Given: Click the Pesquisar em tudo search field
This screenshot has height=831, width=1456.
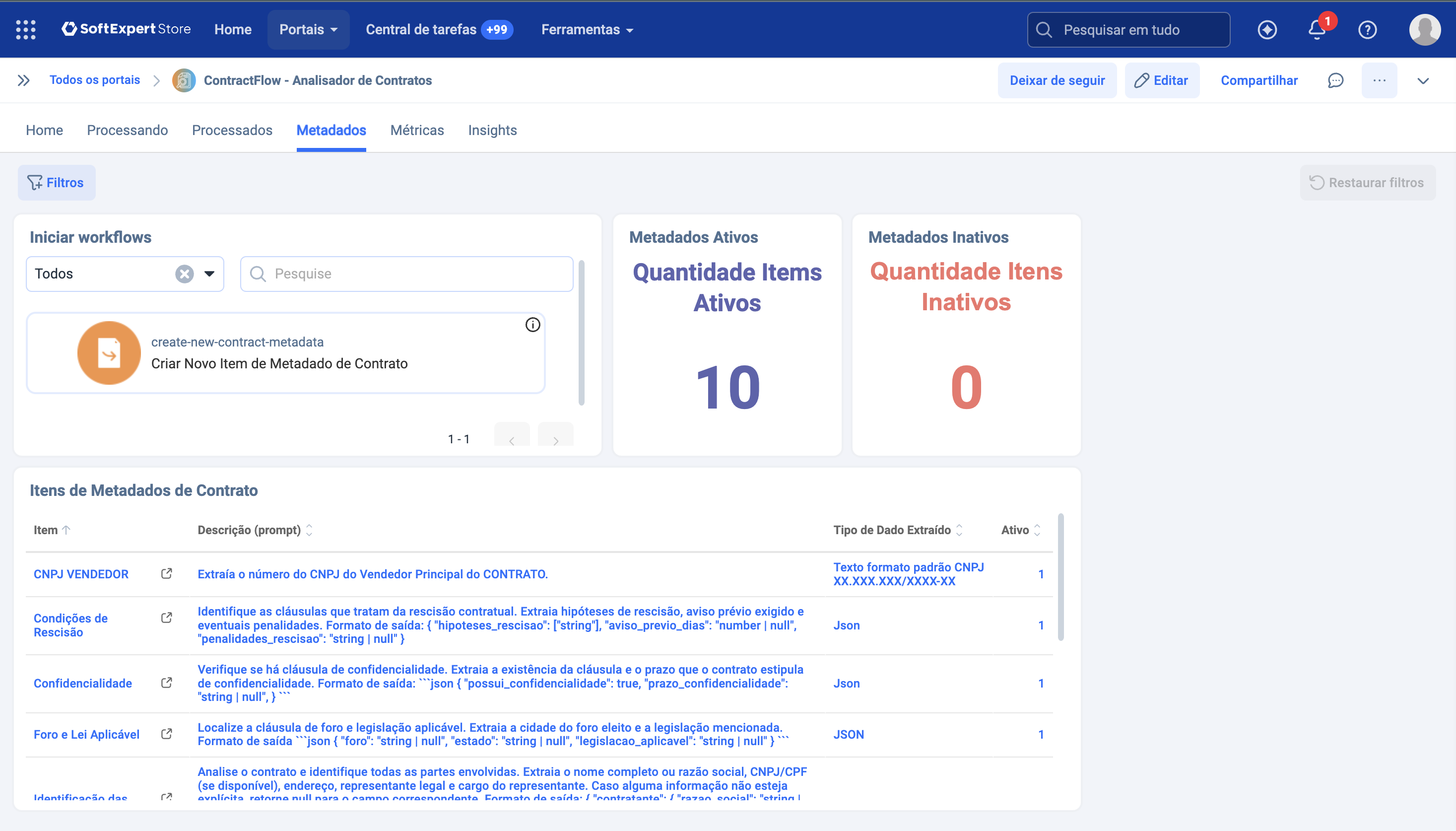Looking at the screenshot, I should [x=1128, y=29].
